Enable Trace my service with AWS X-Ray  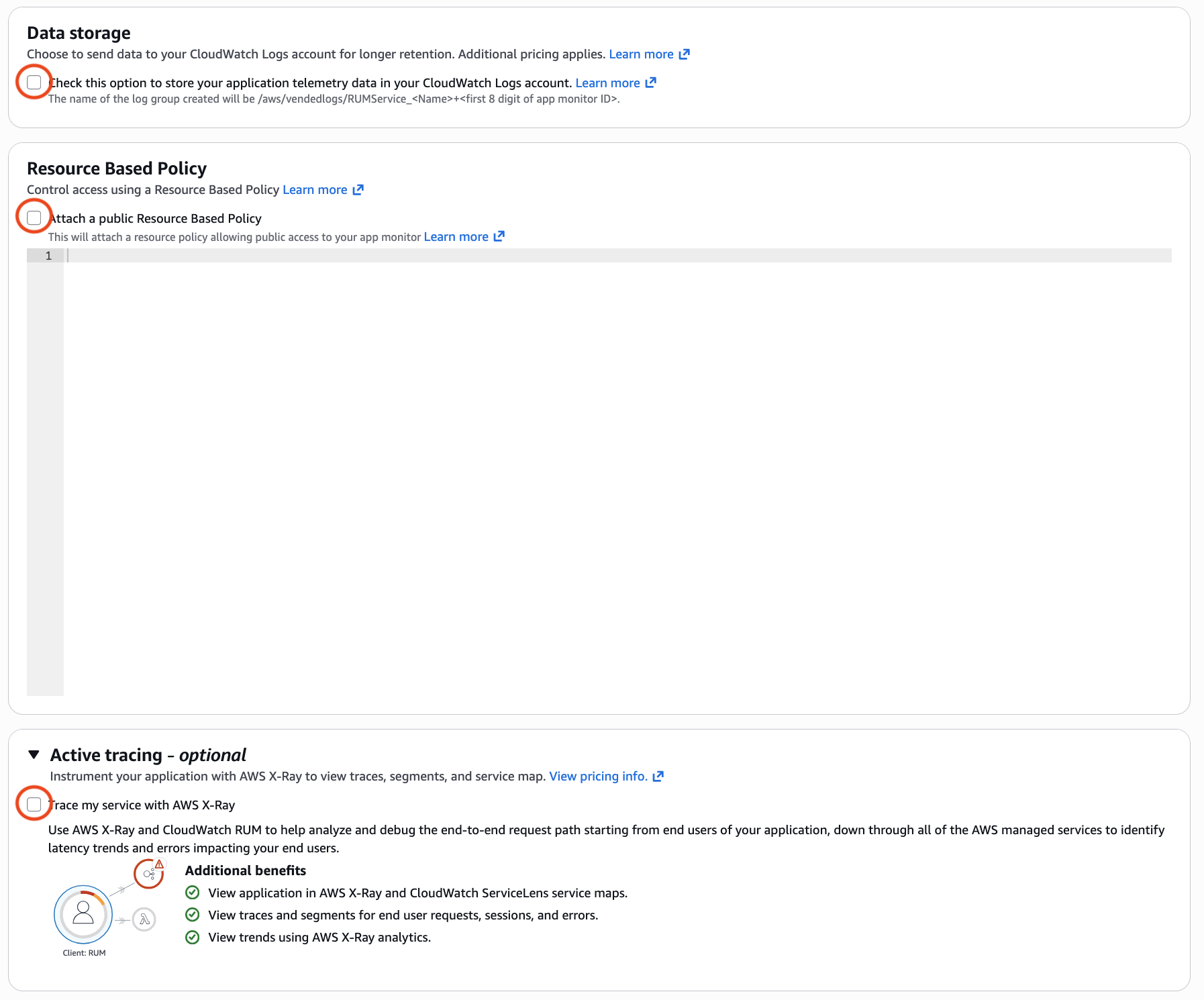[34, 805]
